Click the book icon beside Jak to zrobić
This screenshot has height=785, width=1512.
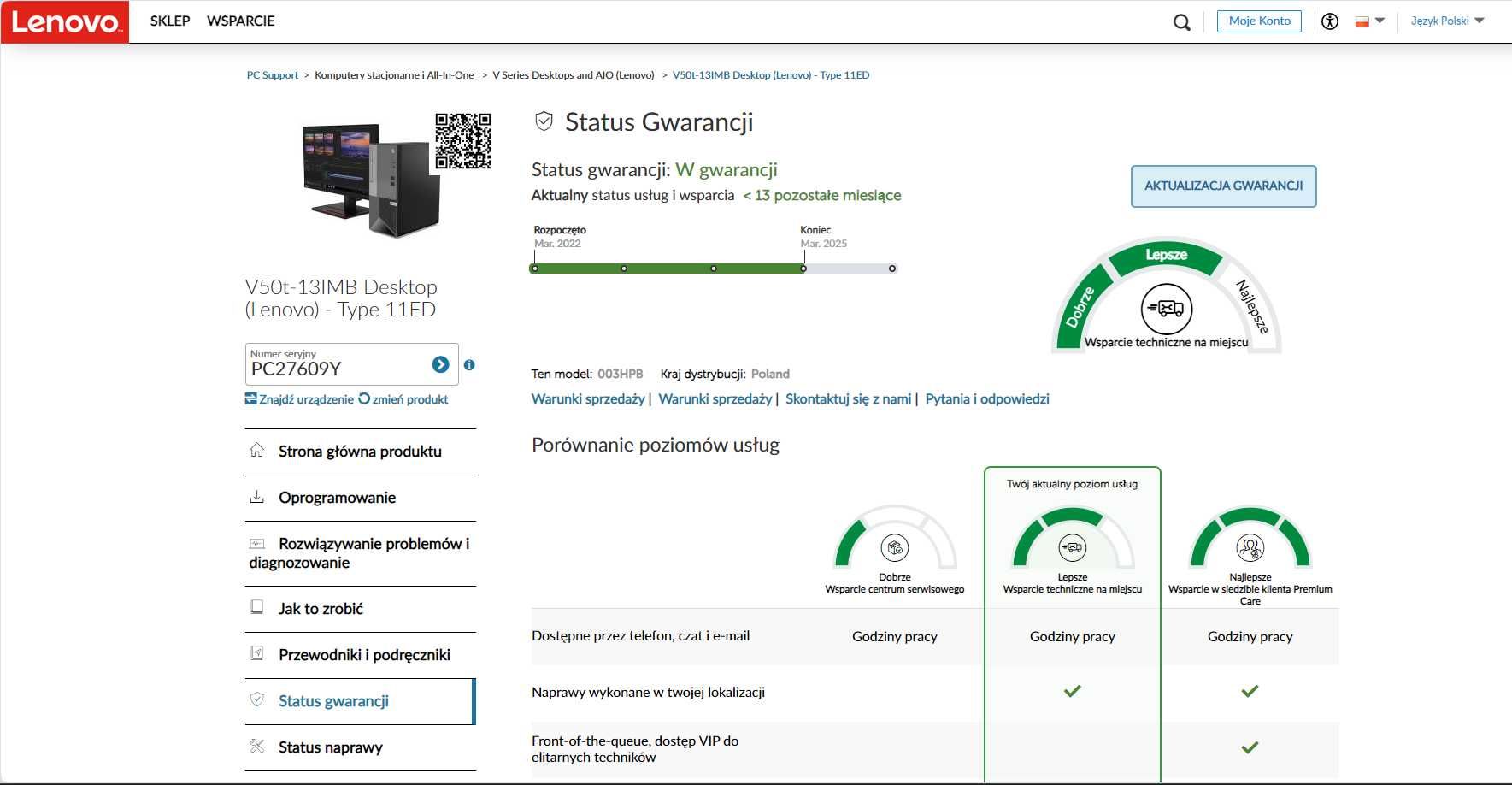pyautogui.click(x=256, y=607)
